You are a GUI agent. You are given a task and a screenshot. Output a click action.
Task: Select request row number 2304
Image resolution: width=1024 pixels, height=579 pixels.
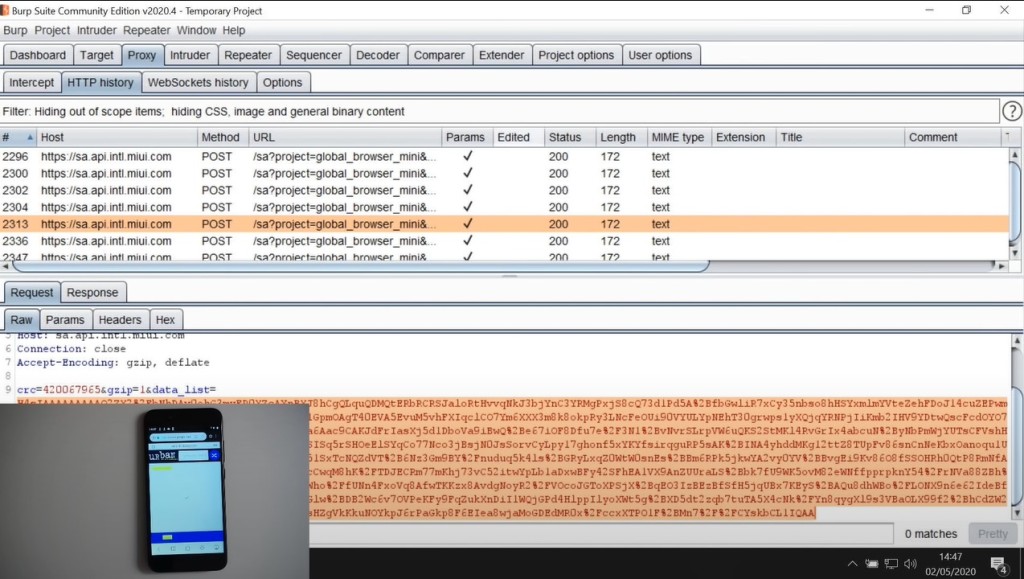[504, 208]
